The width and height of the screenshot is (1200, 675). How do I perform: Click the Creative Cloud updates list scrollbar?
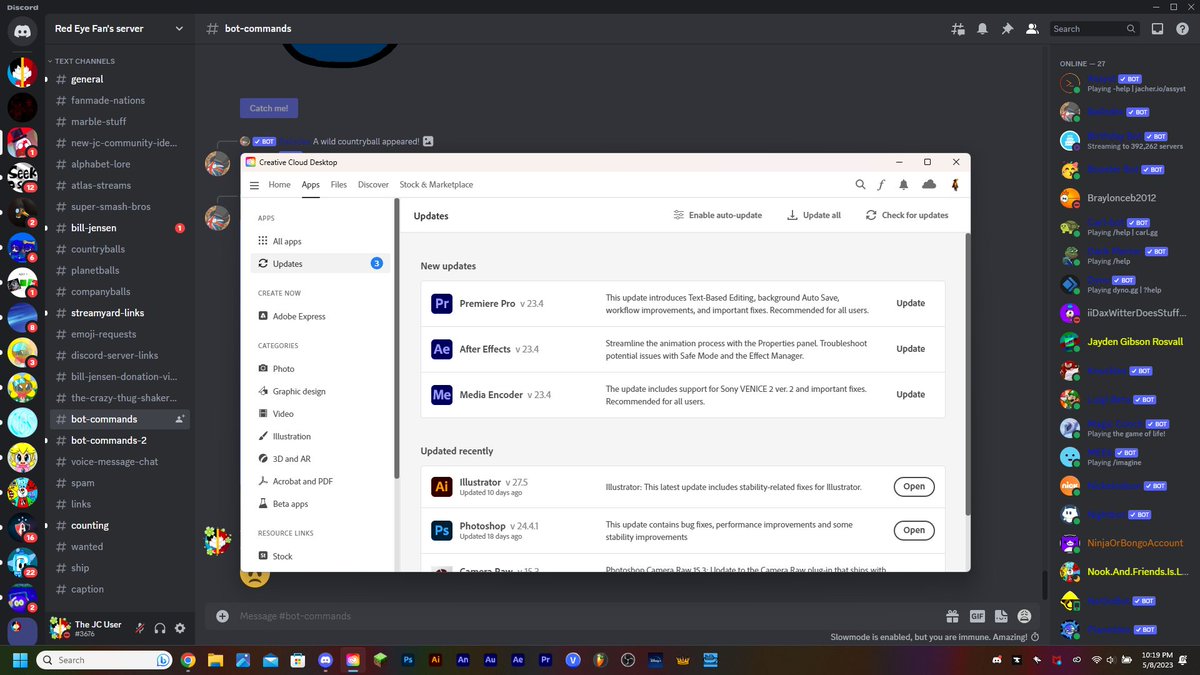click(x=966, y=375)
